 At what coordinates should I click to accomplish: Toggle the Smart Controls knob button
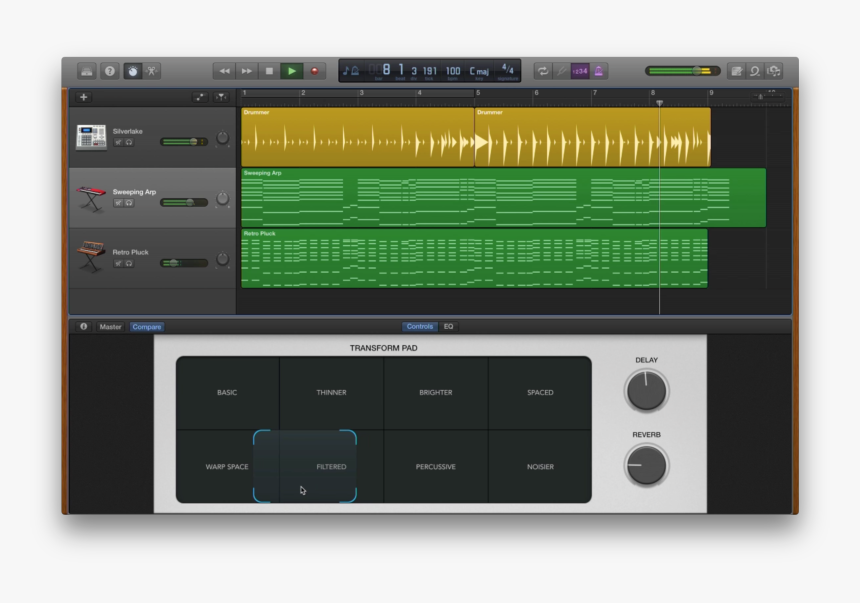point(132,71)
